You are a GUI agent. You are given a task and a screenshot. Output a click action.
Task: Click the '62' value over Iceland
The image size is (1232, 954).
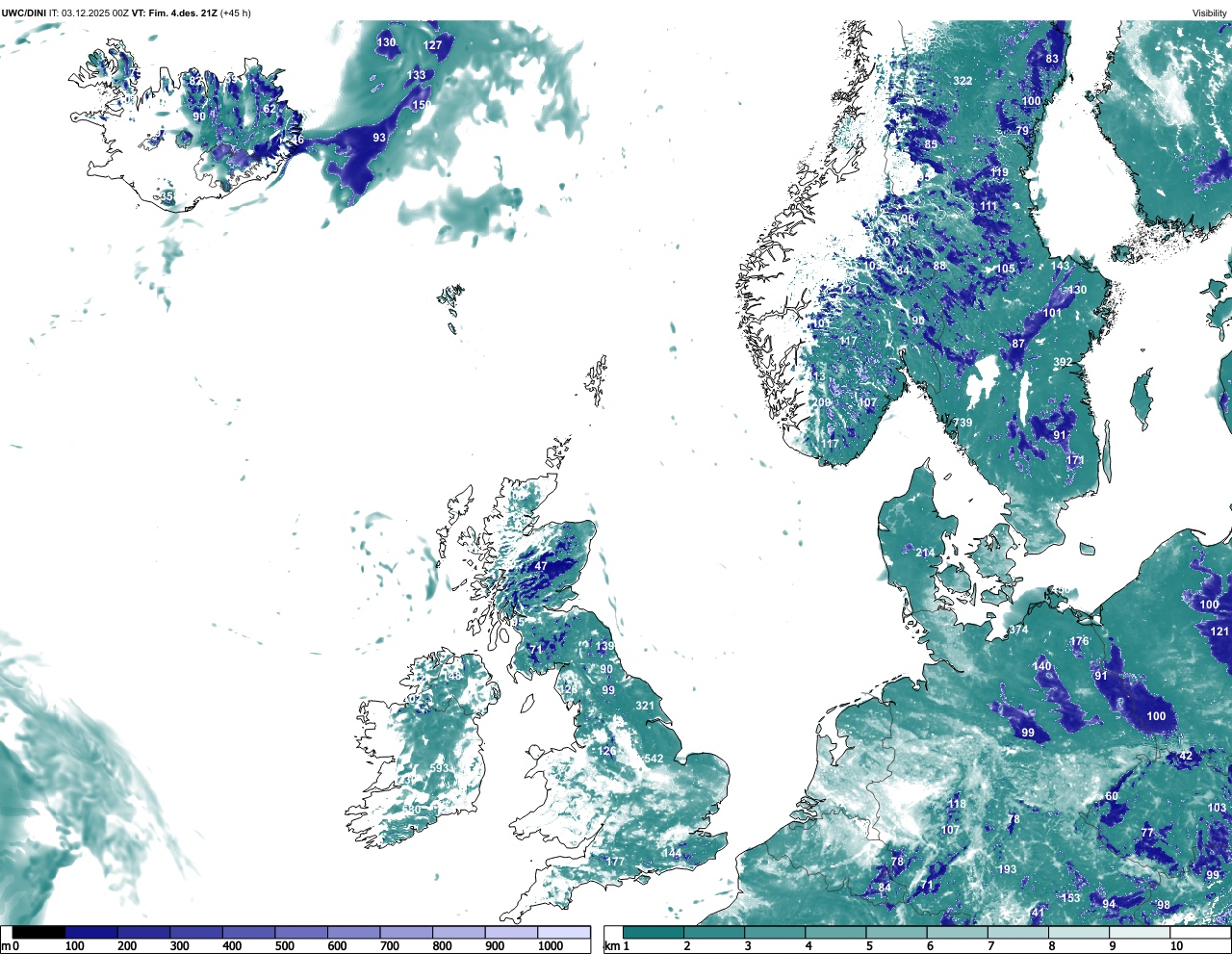click(x=269, y=109)
